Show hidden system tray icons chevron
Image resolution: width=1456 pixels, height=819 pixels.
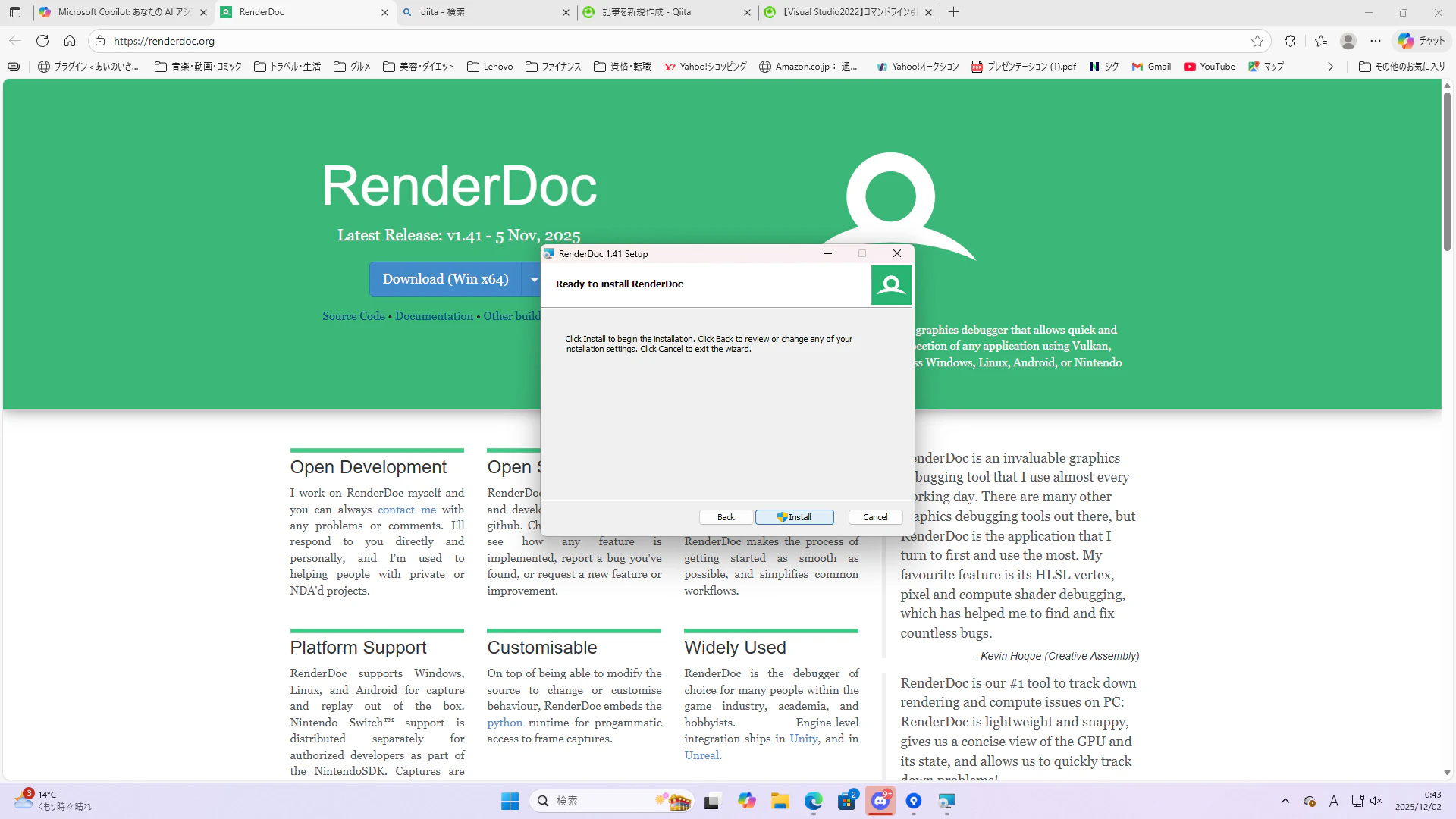(x=1285, y=801)
